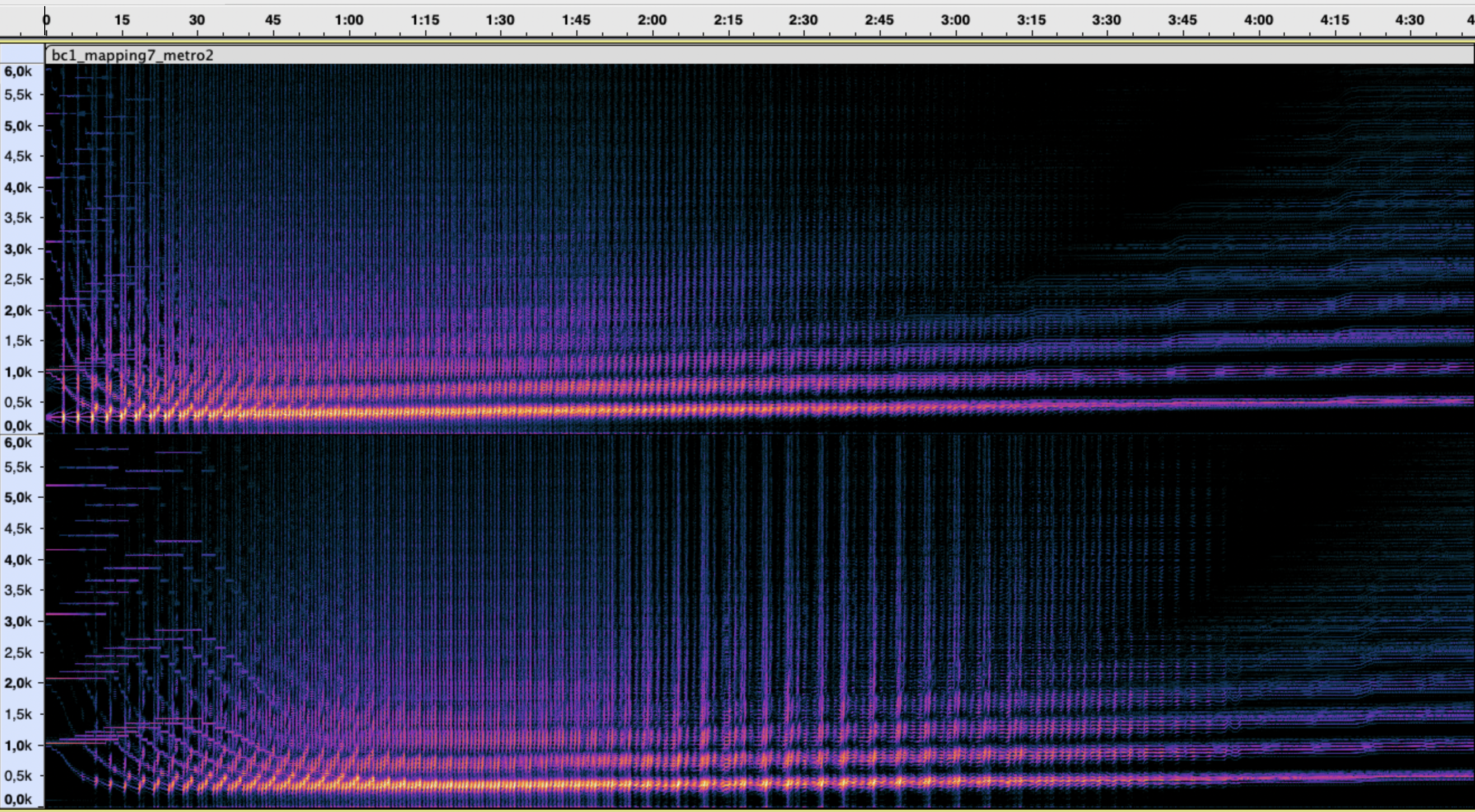Select 4,5k on the right channel frequency scale

pos(18,528)
